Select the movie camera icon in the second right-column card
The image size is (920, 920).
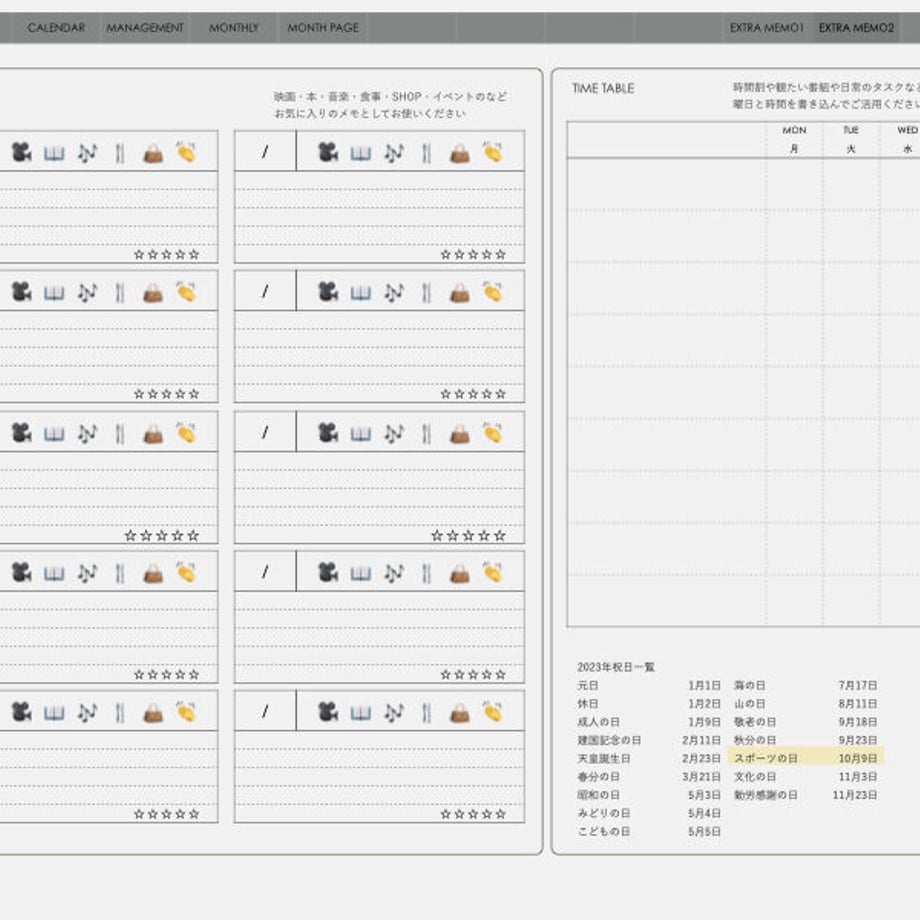327,292
